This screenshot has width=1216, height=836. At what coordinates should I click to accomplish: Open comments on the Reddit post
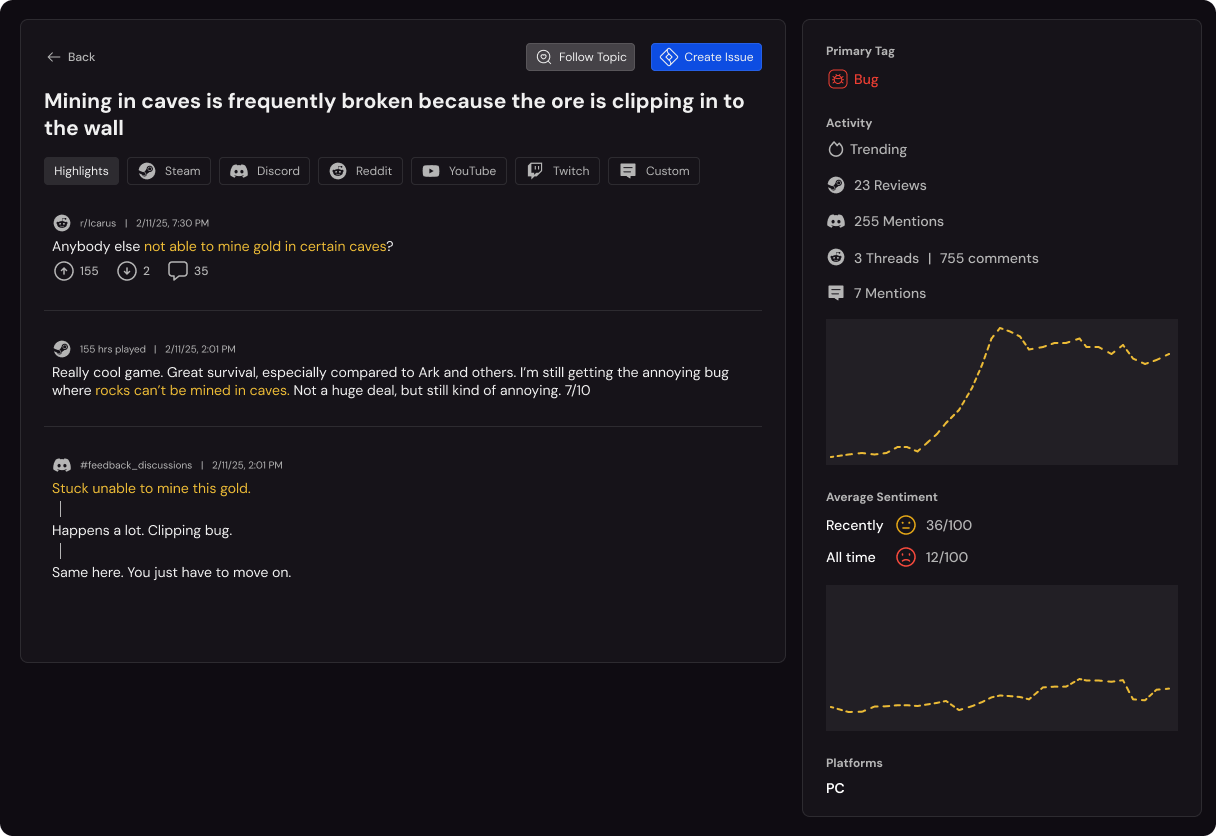tap(178, 271)
